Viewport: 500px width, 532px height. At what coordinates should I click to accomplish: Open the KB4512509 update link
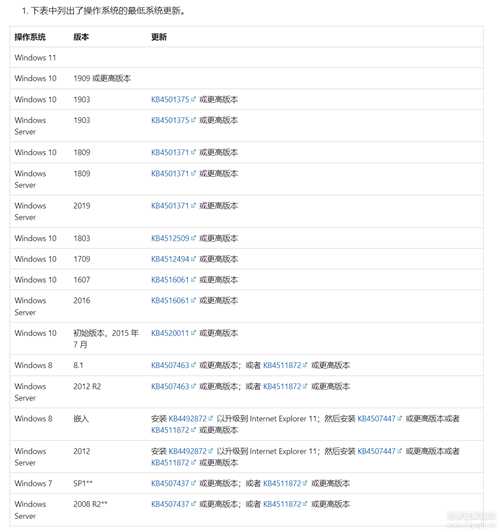[173, 238]
